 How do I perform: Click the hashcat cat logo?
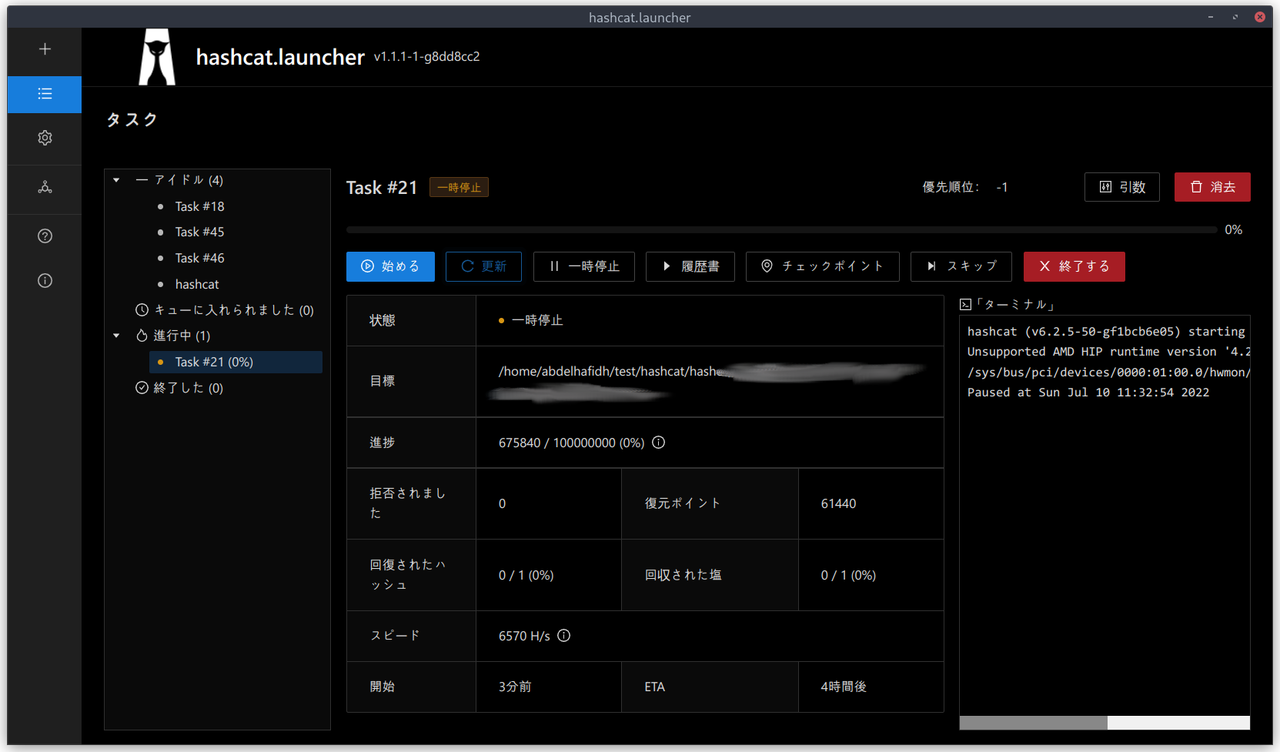click(158, 56)
